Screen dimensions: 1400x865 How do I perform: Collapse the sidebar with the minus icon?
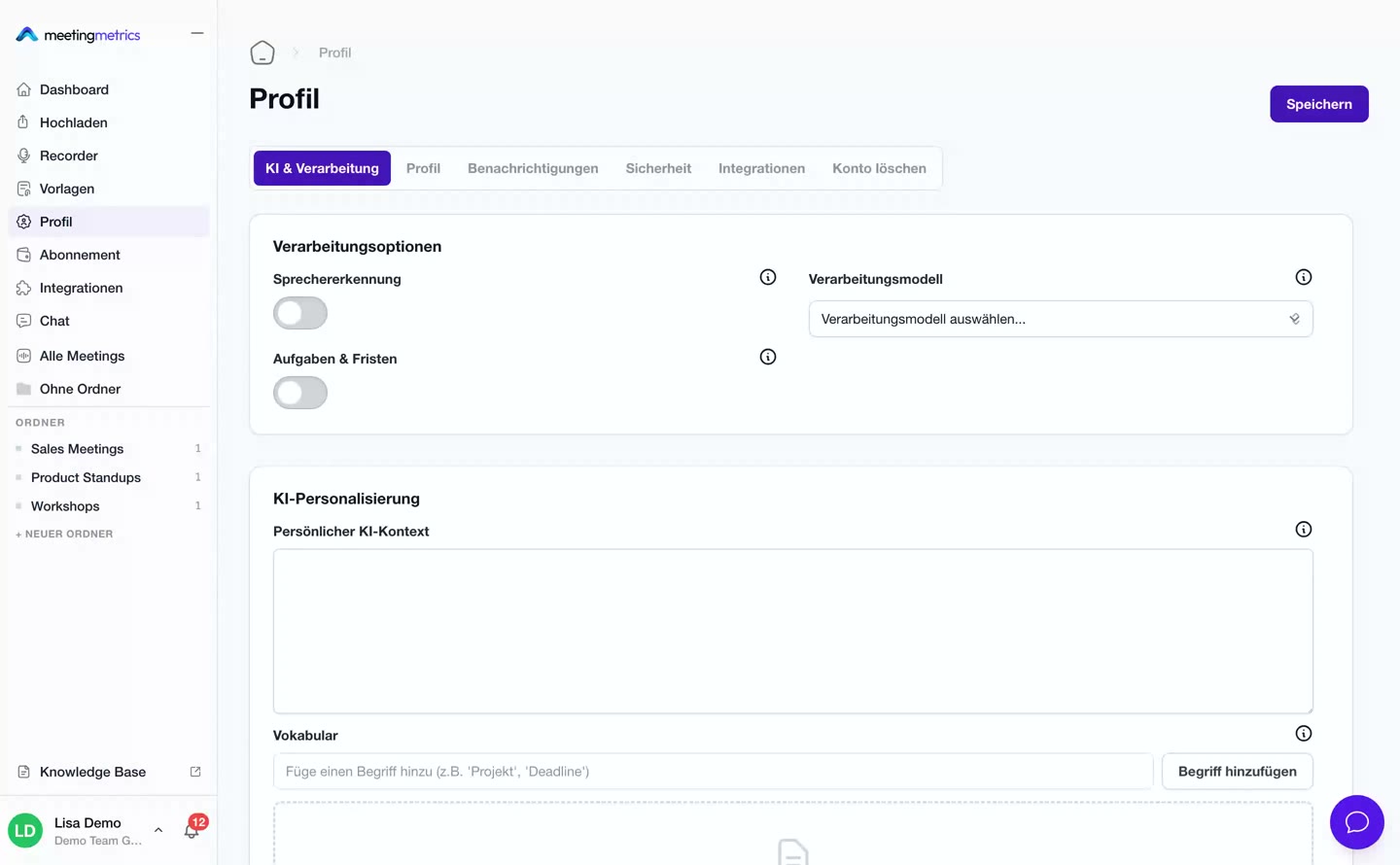pyautogui.click(x=197, y=33)
